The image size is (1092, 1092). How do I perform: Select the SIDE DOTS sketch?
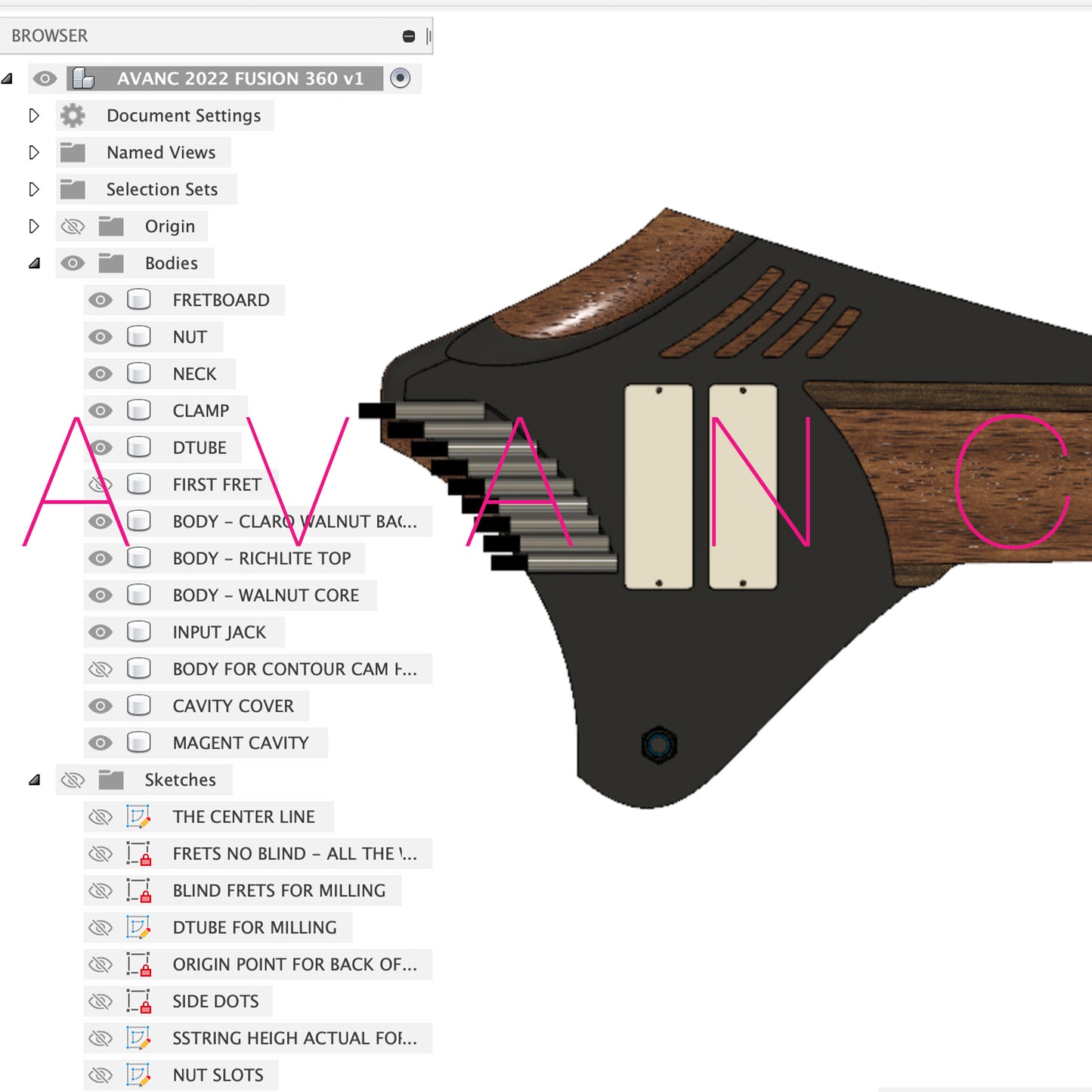(215, 1001)
